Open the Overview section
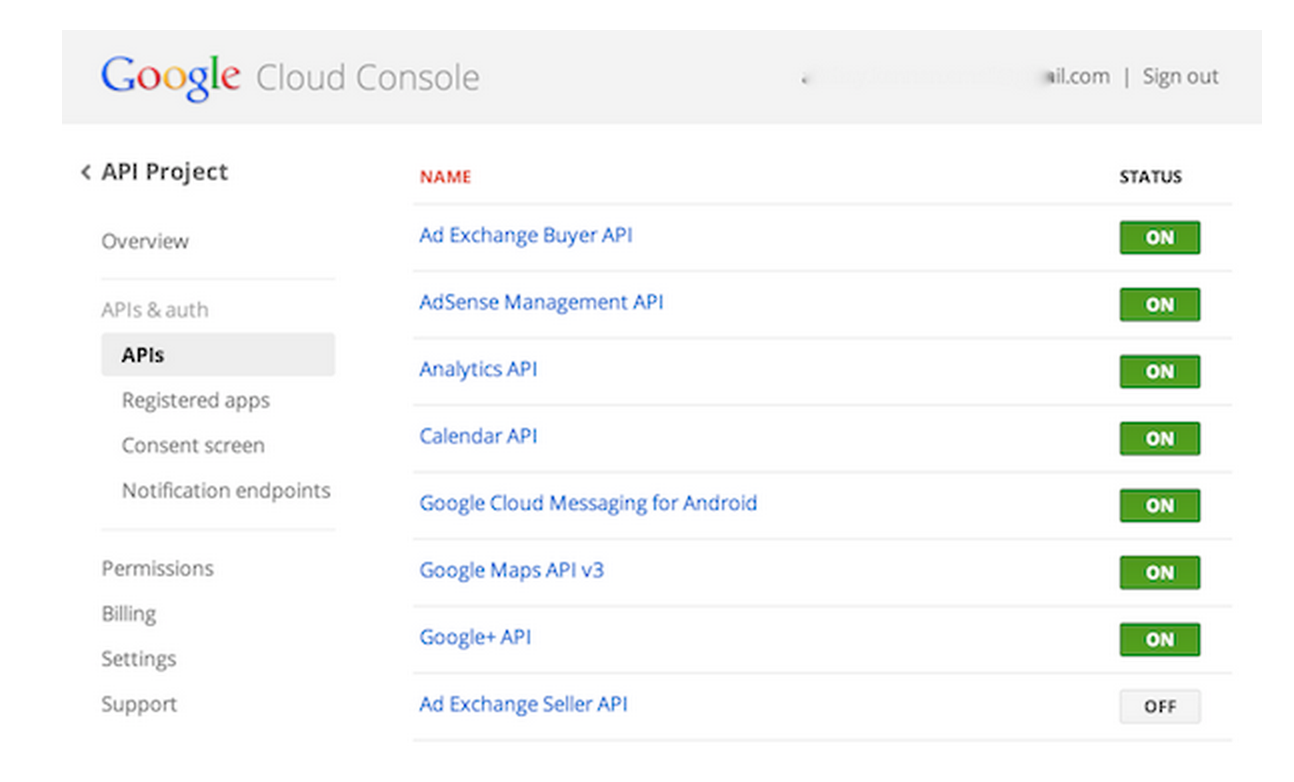 [x=145, y=241]
